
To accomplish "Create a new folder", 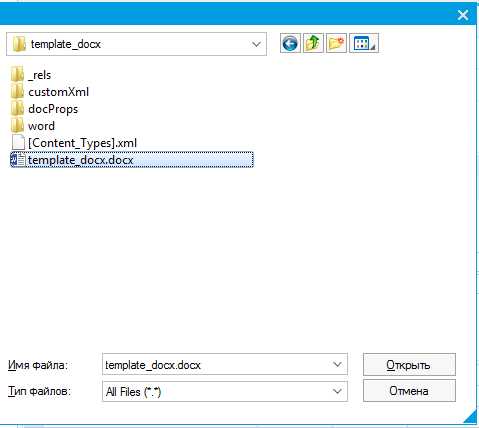I will [x=336, y=44].
